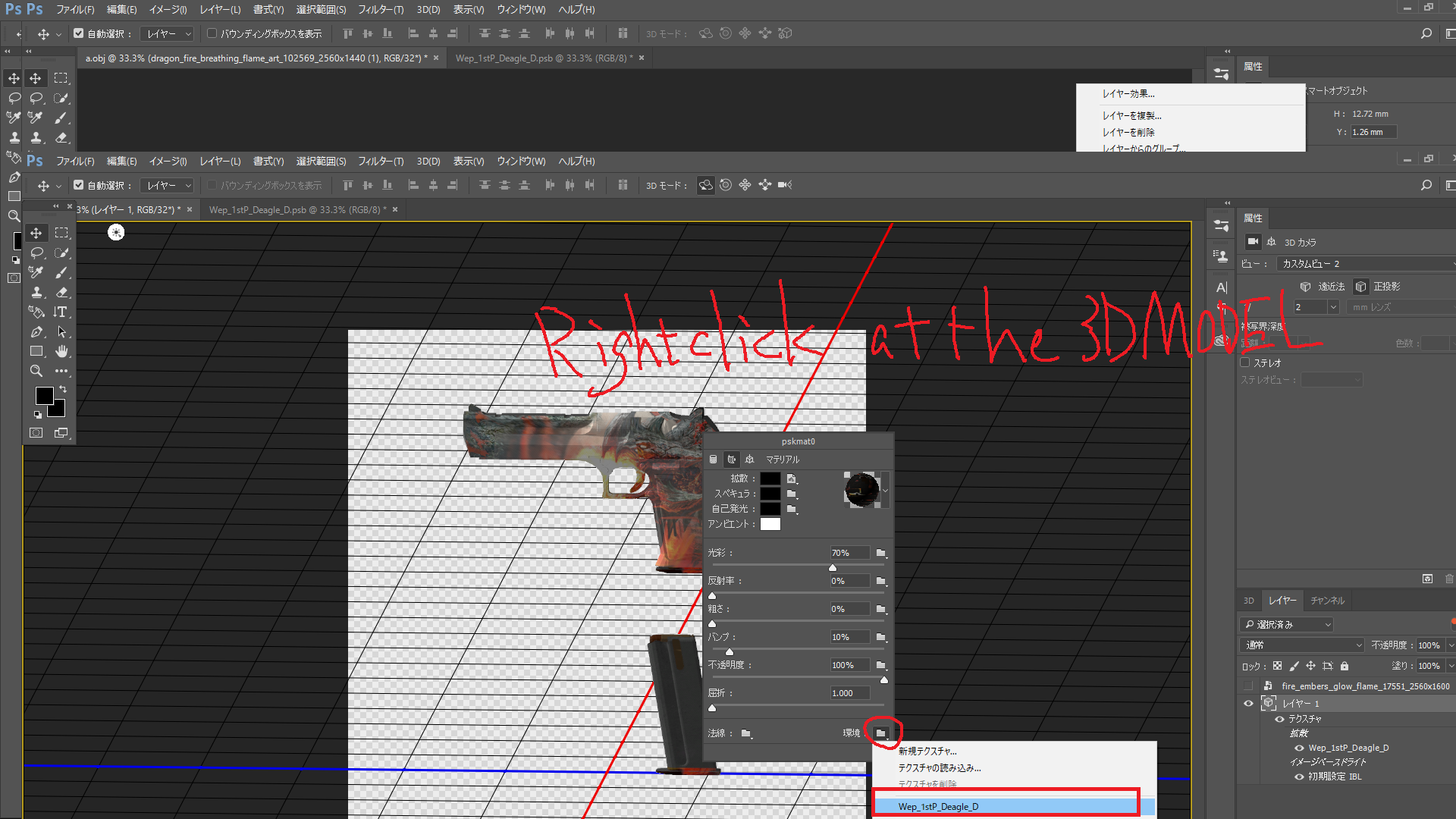
Task: Click the 3D rotate mode icon
Action: tap(705, 185)
